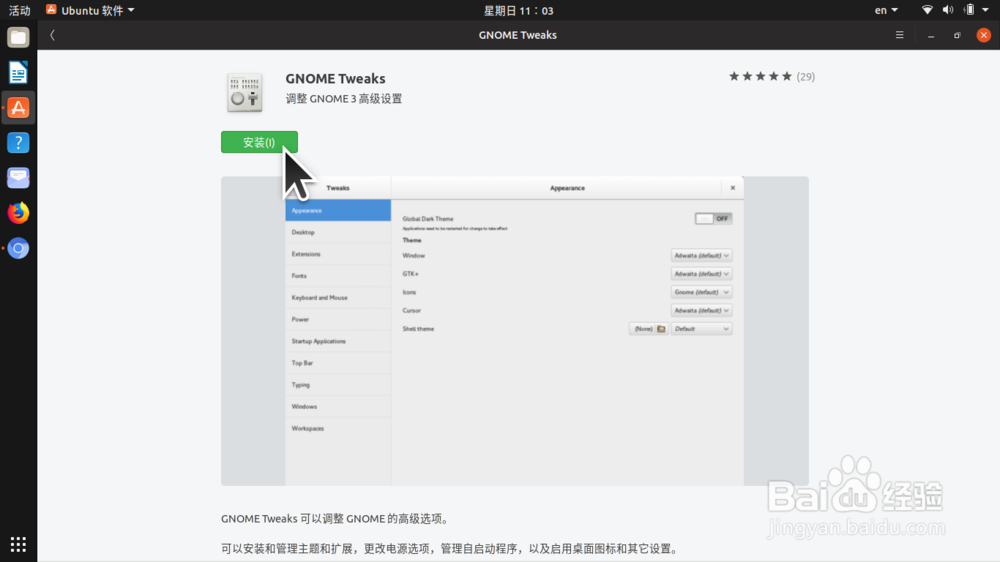Minimize the GNOME Tweaks software window
The width and height of the screenshot is (1000, 562).
click(x=931, y=36)
